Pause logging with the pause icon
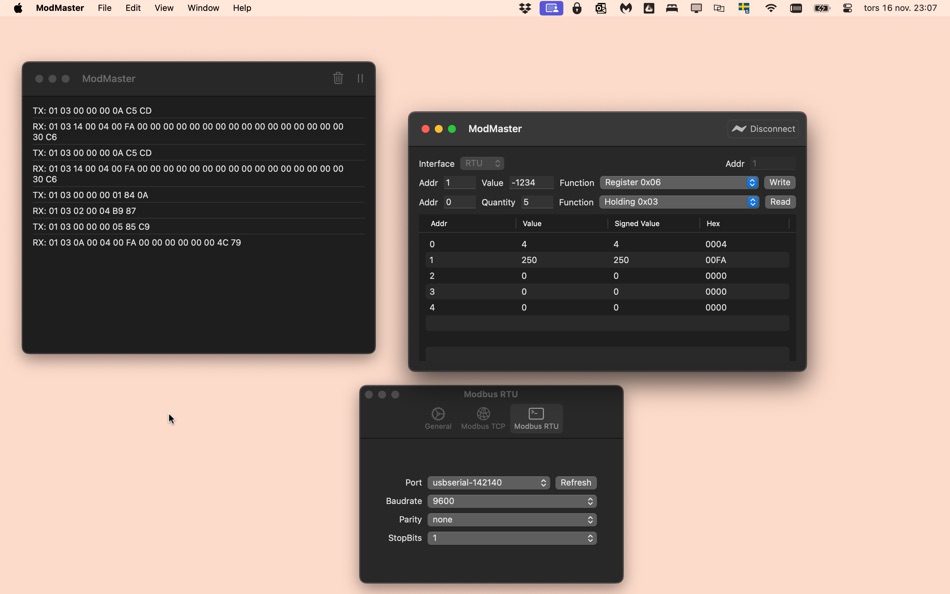950x594 pixels. (360, 78)
